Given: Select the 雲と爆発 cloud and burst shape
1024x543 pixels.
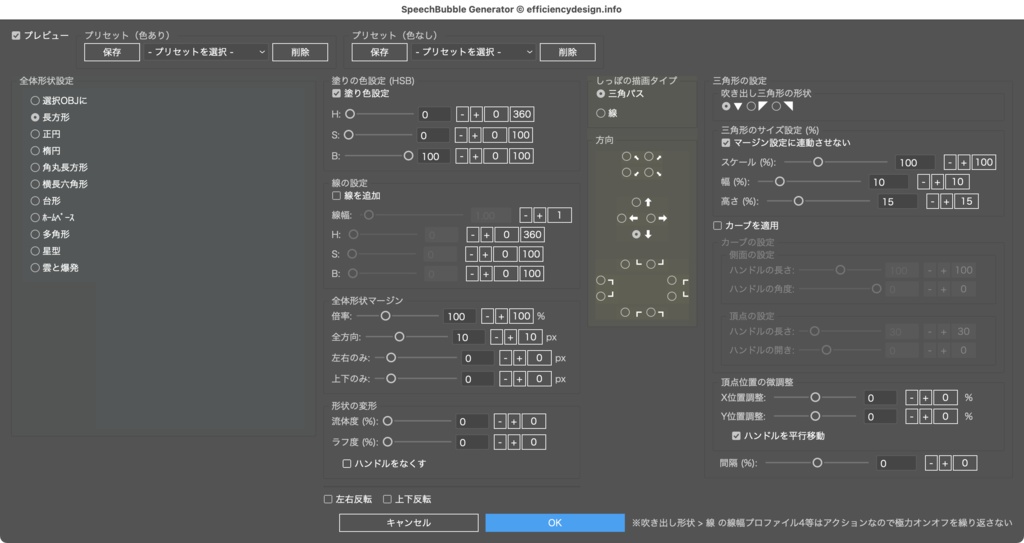Looking at the screenshot, I should (x=35, y=268).
